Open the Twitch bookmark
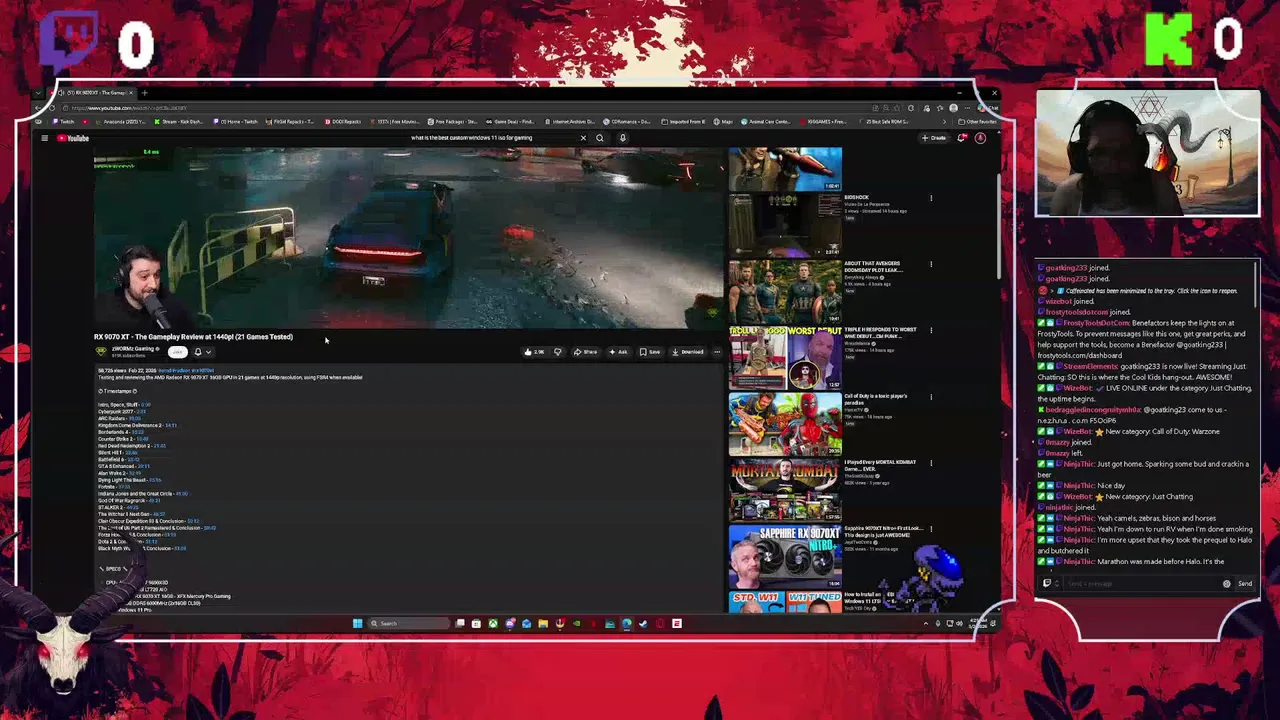 (x=62, y=122)
